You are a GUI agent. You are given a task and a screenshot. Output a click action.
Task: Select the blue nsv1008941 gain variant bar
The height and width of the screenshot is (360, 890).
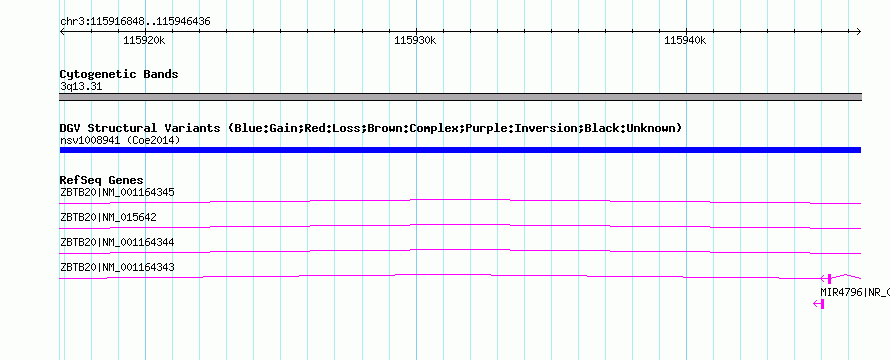[460, 150]
